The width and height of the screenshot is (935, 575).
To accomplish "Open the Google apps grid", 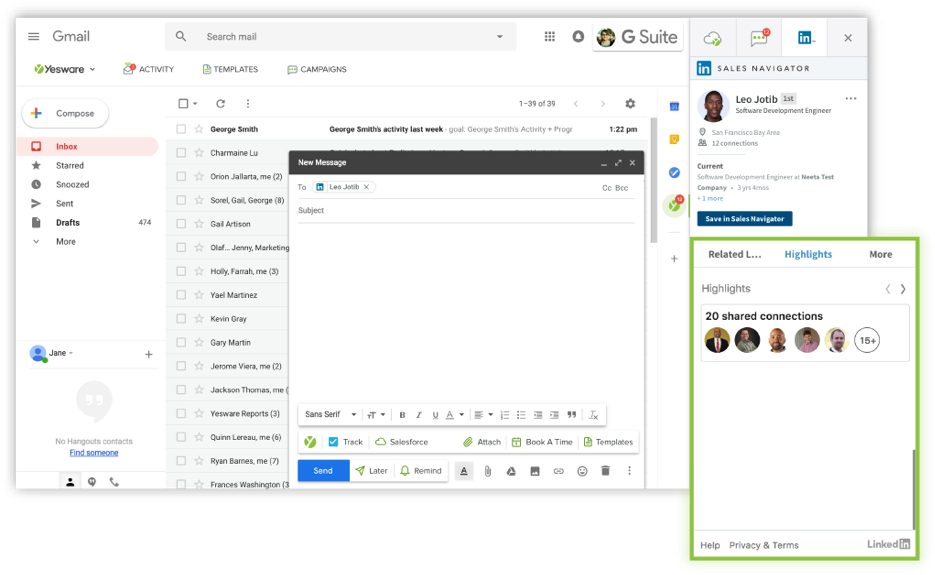I will pyautogui.click(x=549, y=37).
